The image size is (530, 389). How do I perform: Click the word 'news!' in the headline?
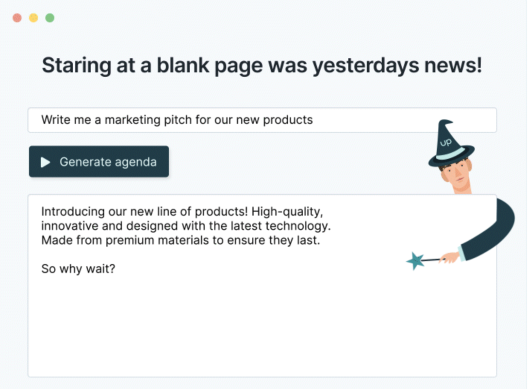pos(453,65)
